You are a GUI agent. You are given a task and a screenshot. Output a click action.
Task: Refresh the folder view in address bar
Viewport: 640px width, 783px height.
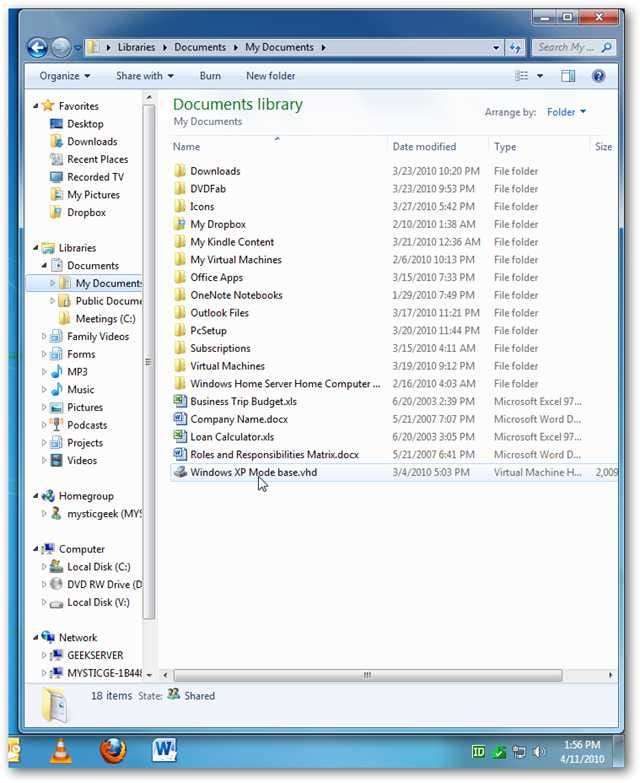click(x=515, y=47)
